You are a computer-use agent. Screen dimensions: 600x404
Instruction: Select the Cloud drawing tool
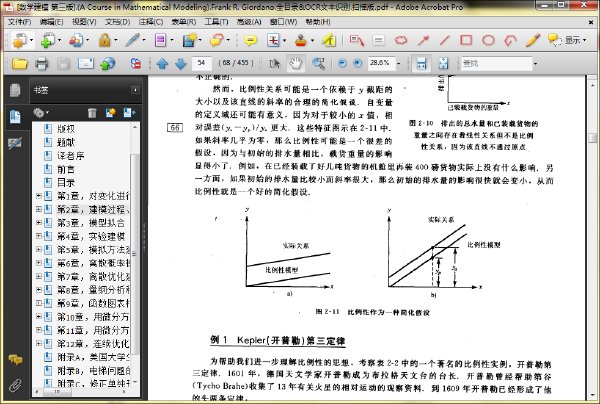click(x=401, y=40)
